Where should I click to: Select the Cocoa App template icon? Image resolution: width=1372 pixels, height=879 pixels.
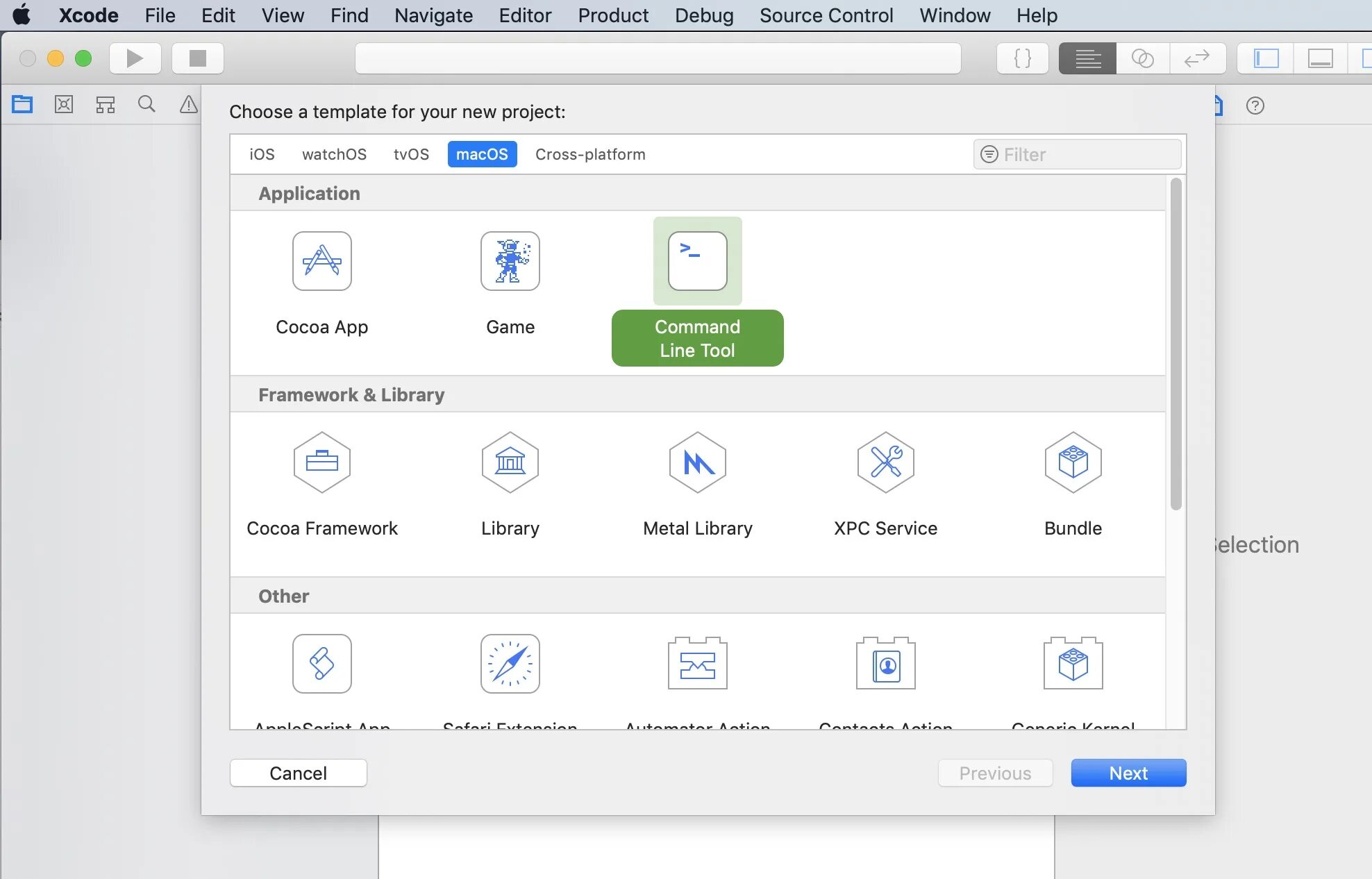(321, 261)
